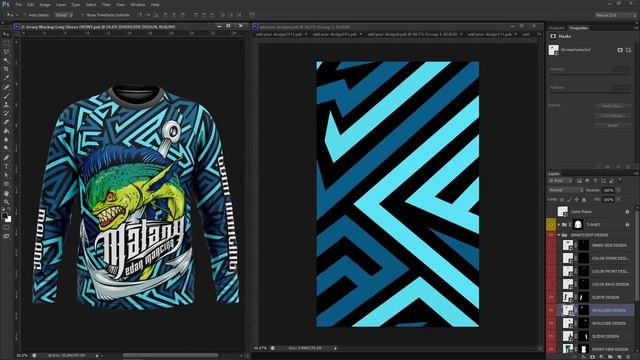Select the Rectangle shape tool
This screenshot has width=640, height=360.
6,184
